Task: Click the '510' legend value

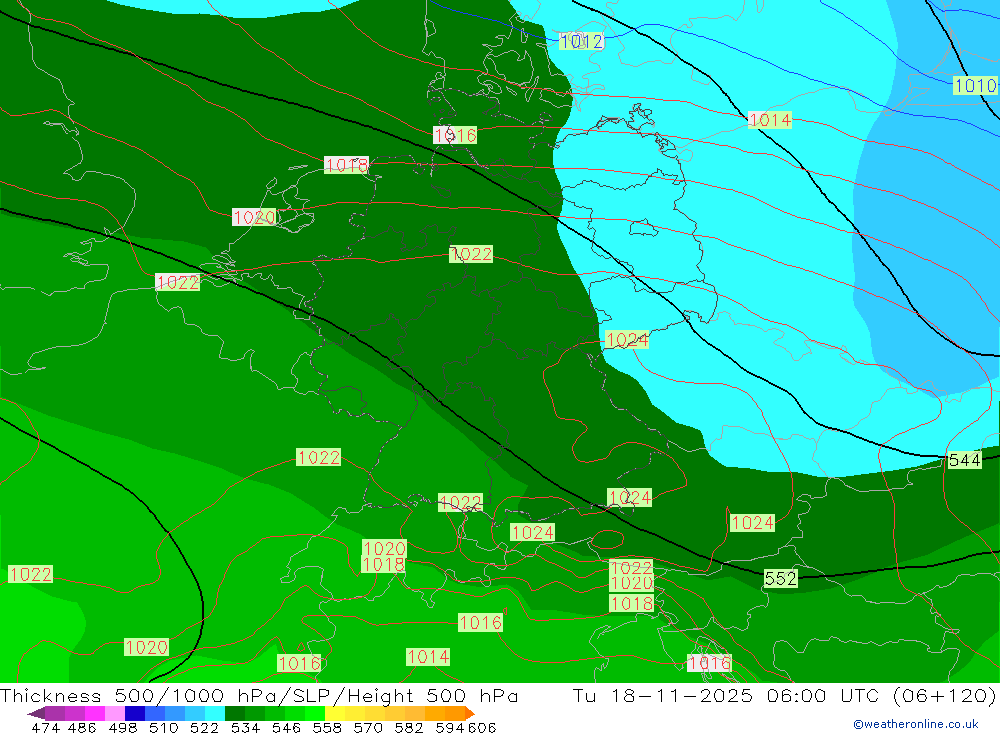Action: (x=163, y=727)
